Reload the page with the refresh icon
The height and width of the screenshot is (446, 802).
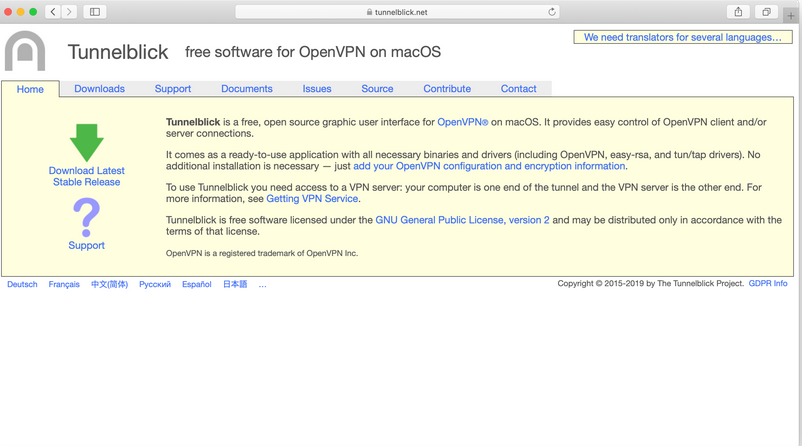pos(551,12)
